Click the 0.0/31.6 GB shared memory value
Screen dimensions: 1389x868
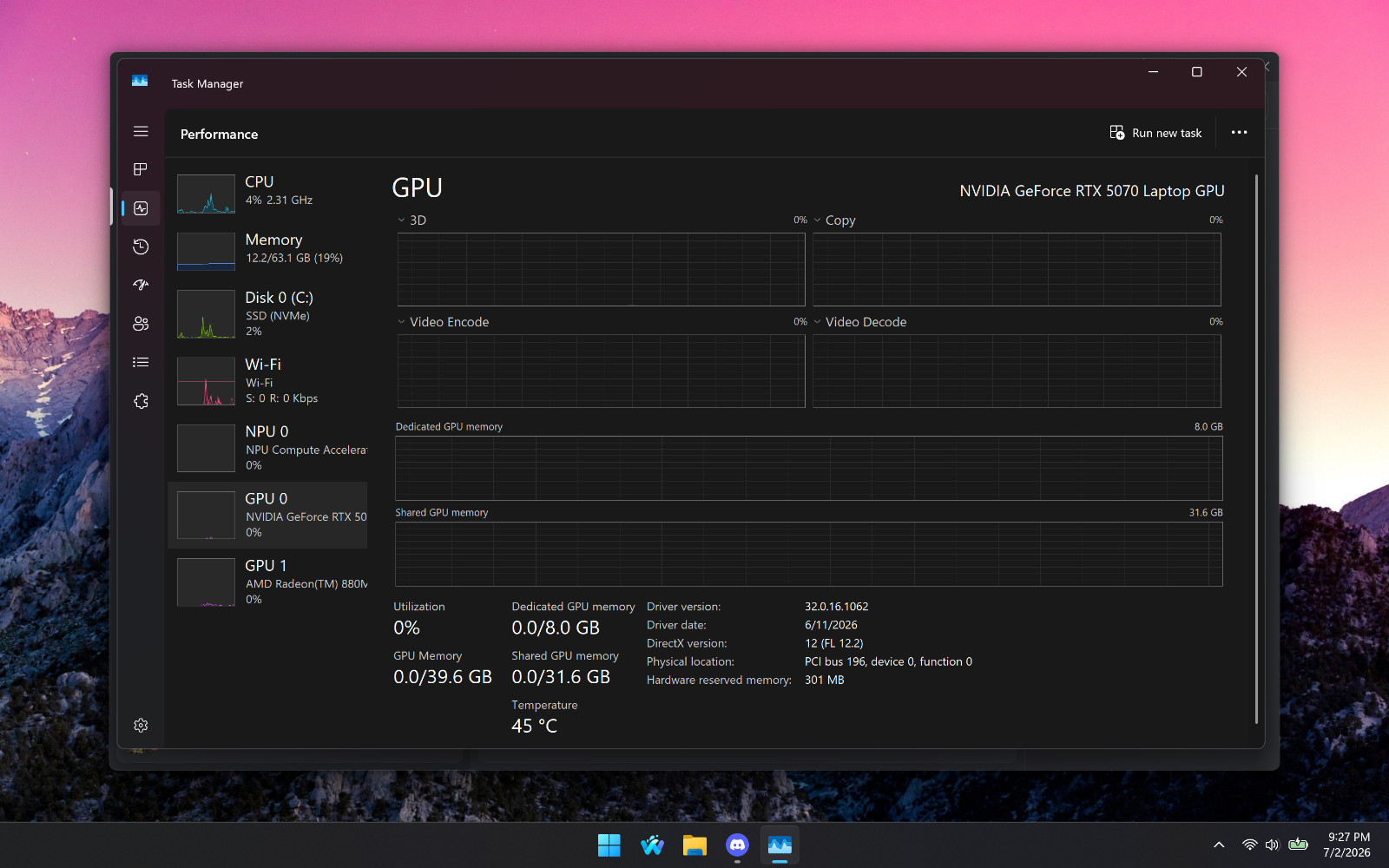pyautogui.click(x=561, y=677)
